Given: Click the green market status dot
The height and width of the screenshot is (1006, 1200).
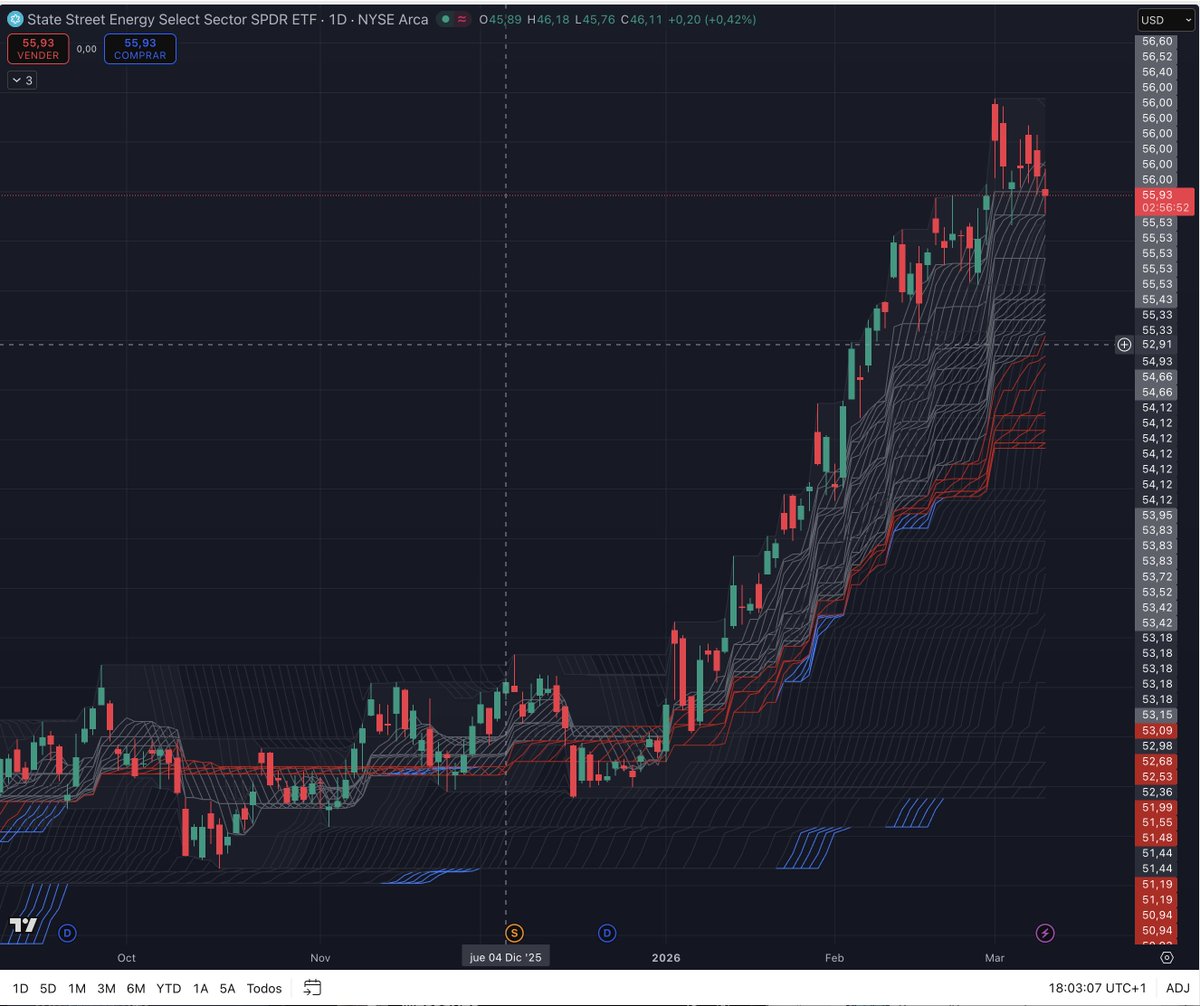Looking at the screenshot, I should (444, 19).
